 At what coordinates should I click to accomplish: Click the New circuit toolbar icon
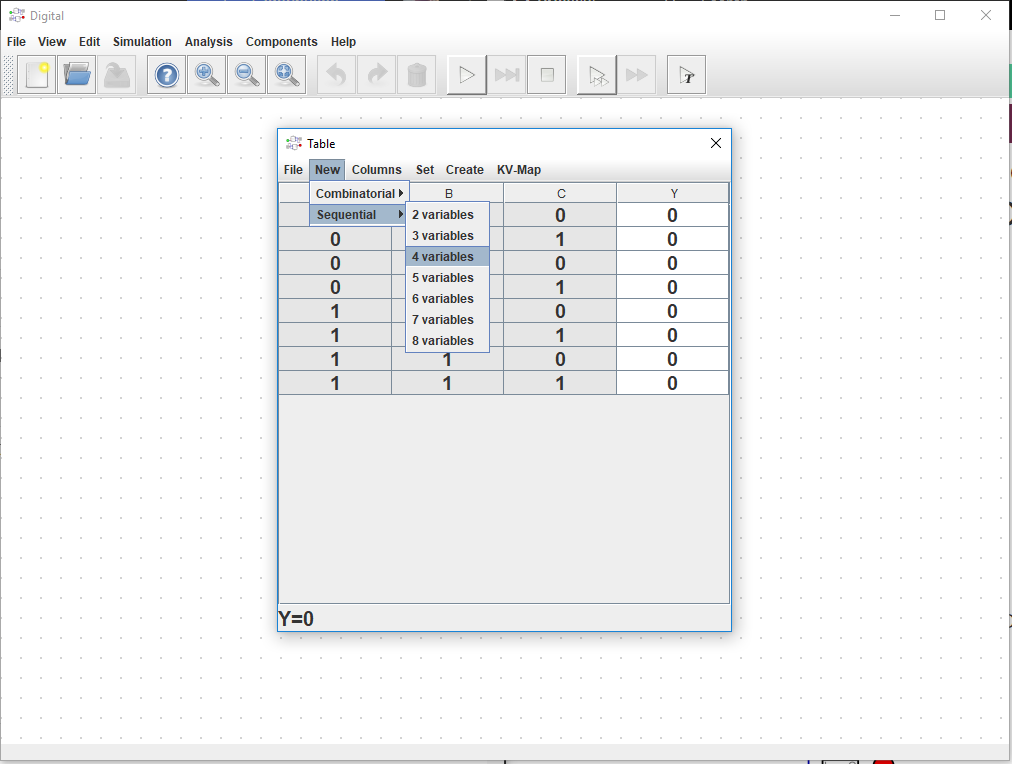click(x=36, y=75)
